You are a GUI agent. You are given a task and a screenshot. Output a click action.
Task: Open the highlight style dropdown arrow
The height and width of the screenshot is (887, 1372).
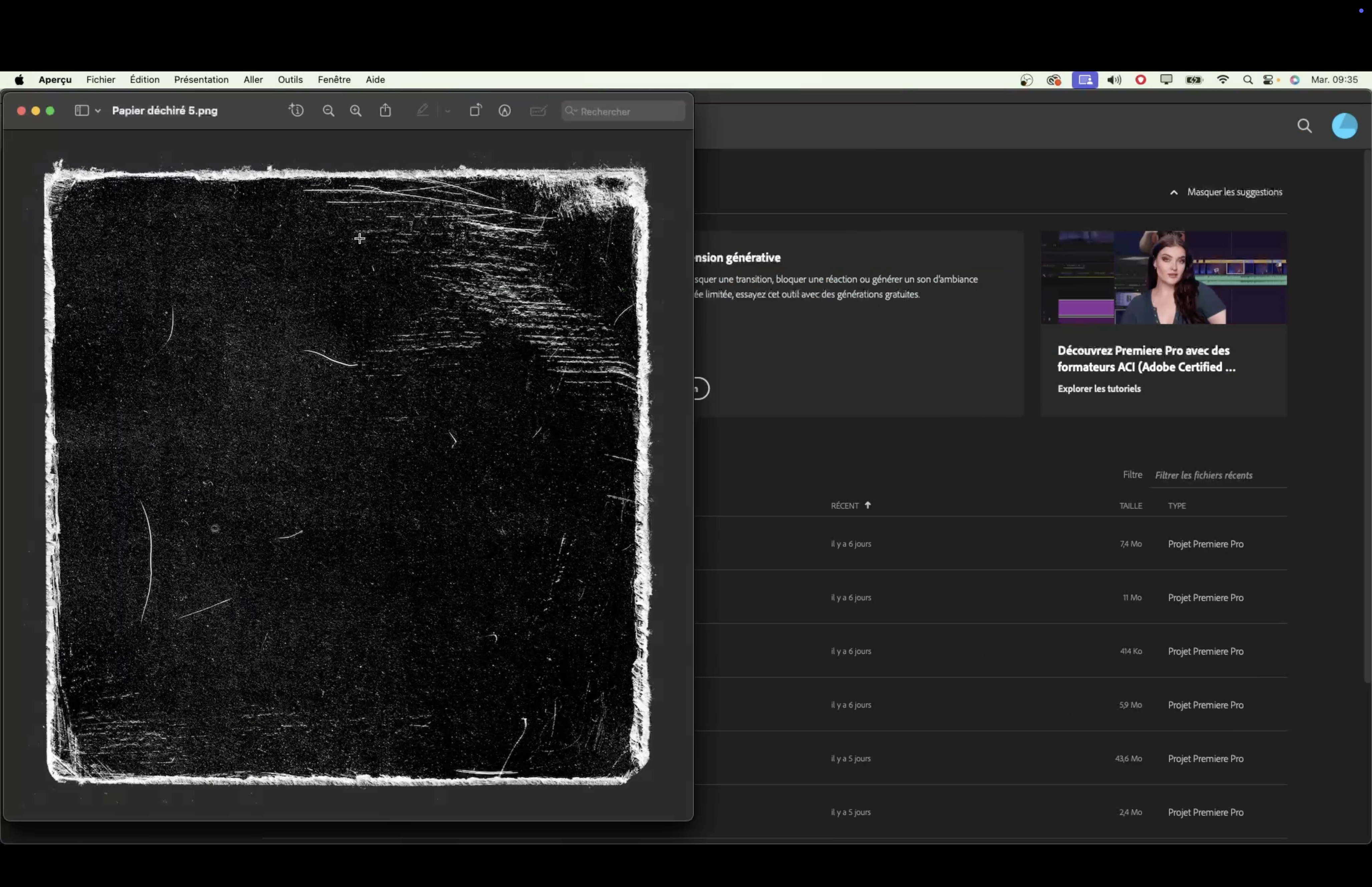447,111
